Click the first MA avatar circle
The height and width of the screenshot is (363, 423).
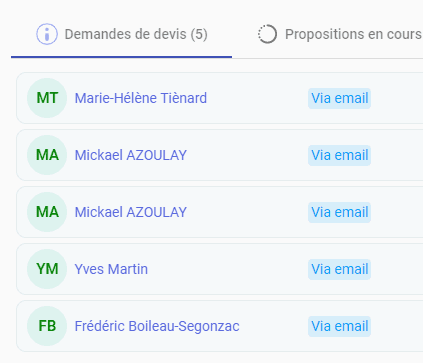pos(47,155)
